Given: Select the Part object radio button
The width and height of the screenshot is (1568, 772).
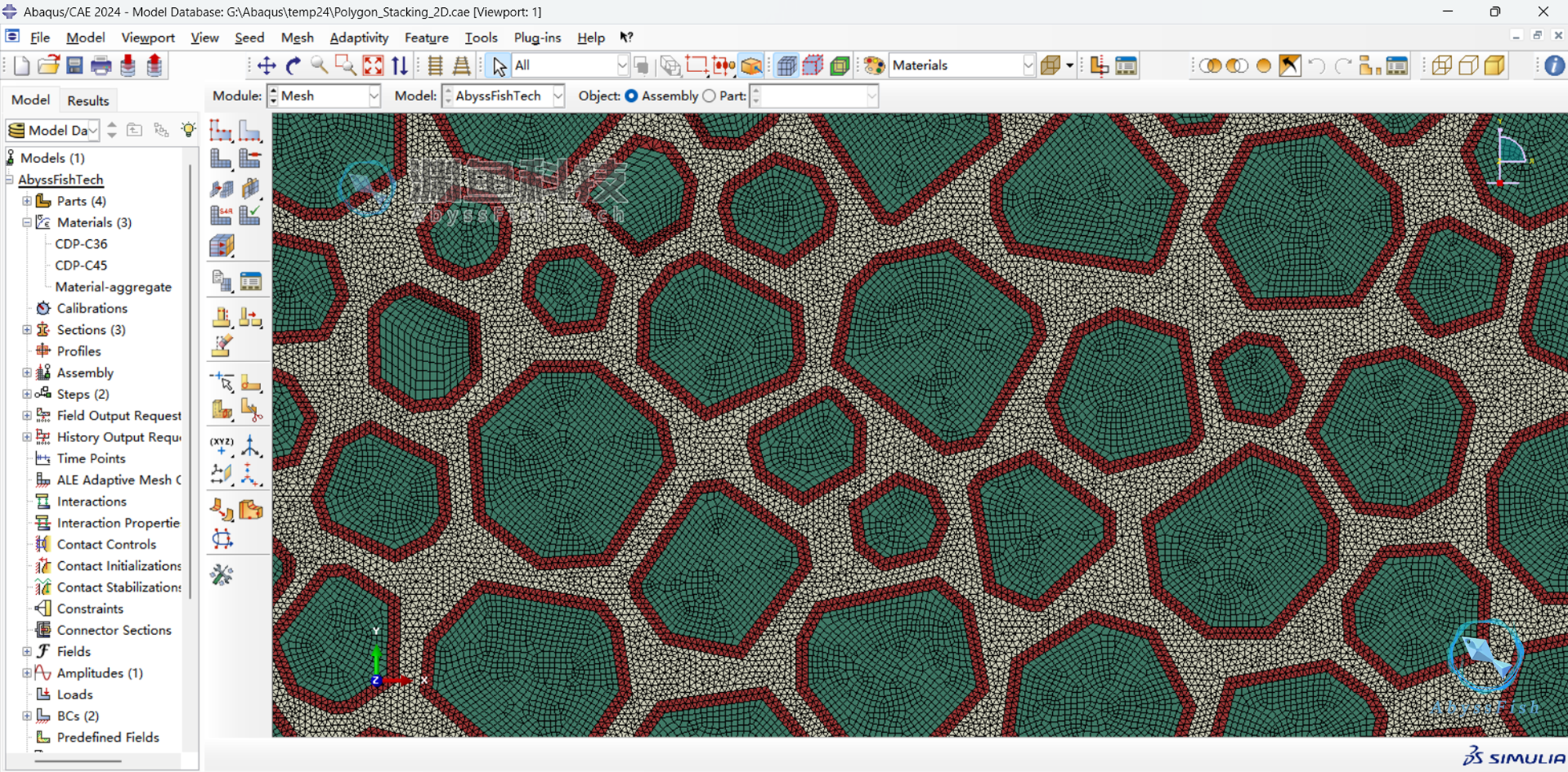Looking at the screenshot, I should tap(709, 96).
